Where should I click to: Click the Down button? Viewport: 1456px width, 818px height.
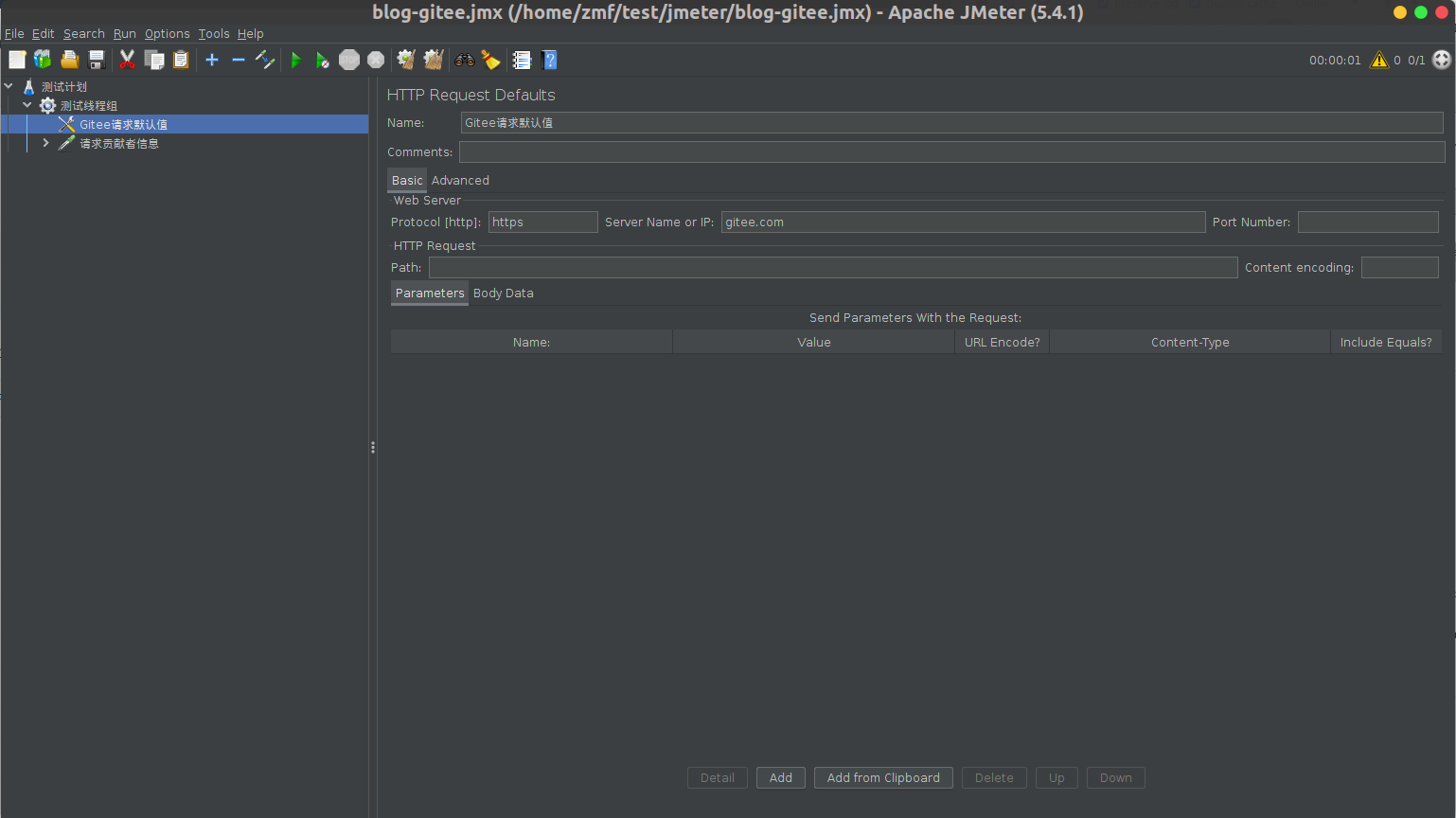1116,777
